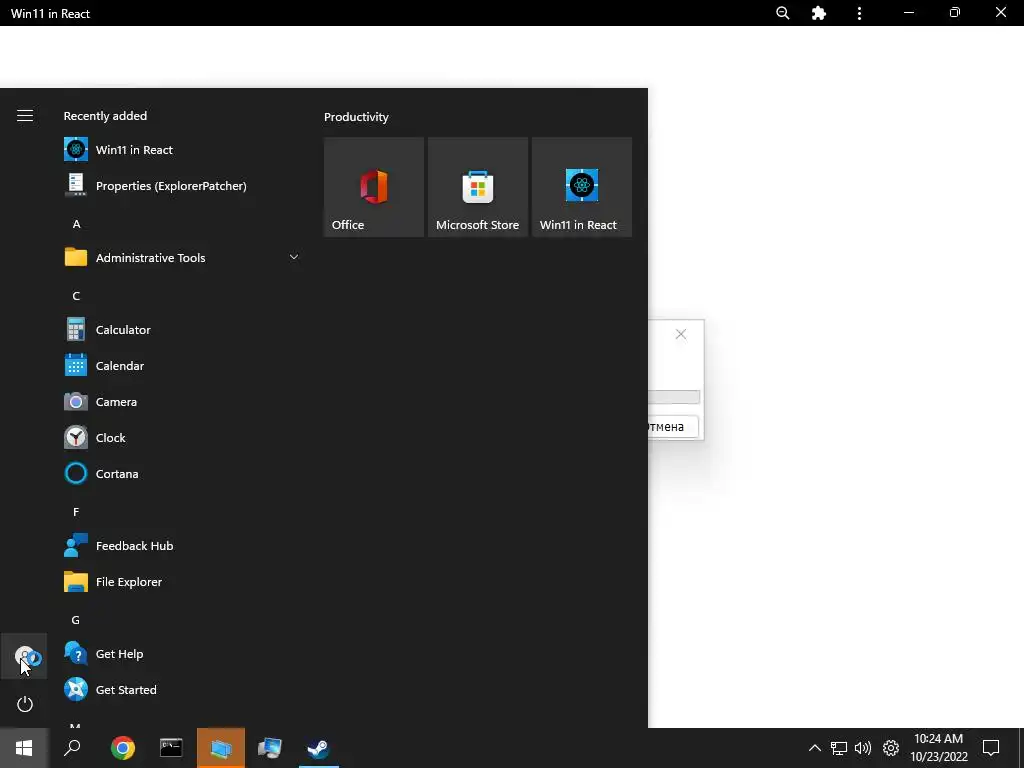Open the extensions puzzle icon
This screenshot has width=1024, height=768.
818,13
